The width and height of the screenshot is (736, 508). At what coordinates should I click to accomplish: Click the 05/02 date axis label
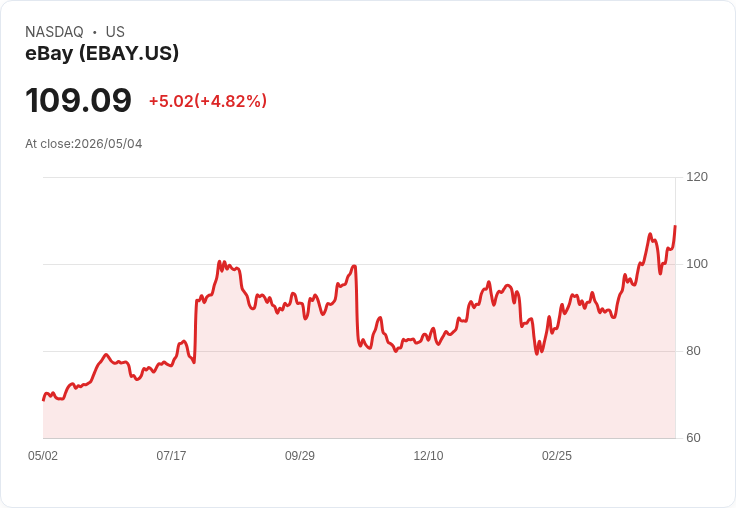coord(43,456)
